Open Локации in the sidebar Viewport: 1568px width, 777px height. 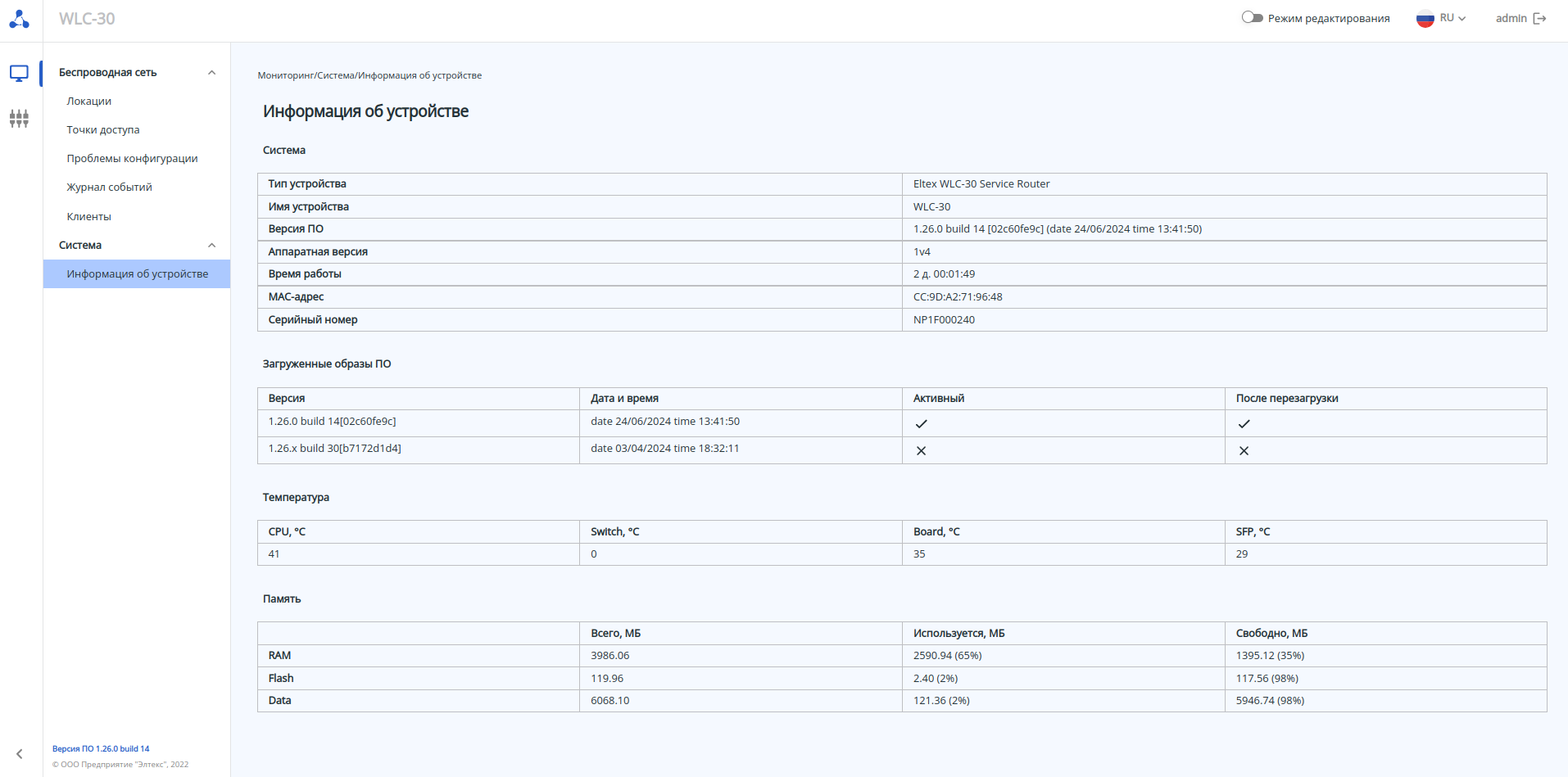pyautogui.click(x=89, y=102)
